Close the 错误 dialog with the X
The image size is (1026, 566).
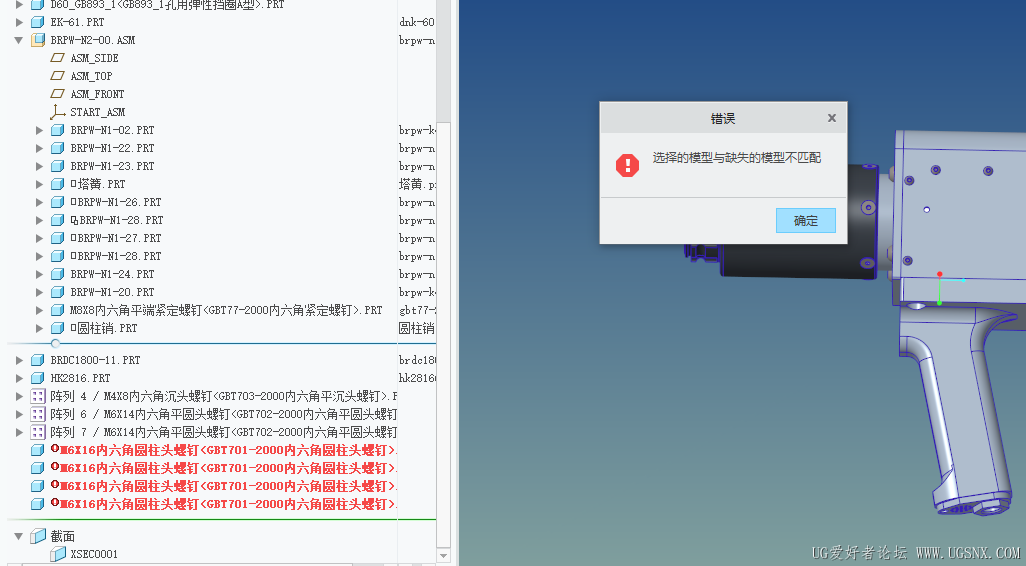pos(832,118)
